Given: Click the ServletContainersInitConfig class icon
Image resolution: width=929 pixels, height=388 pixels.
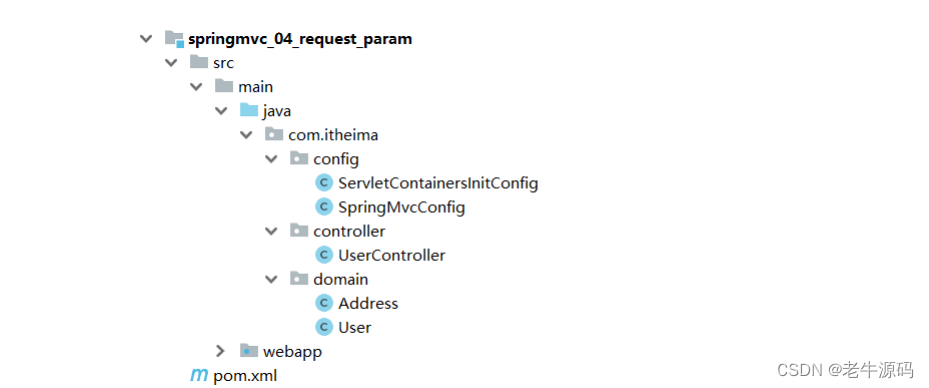Looking at the screenshot, I should 323,183.
